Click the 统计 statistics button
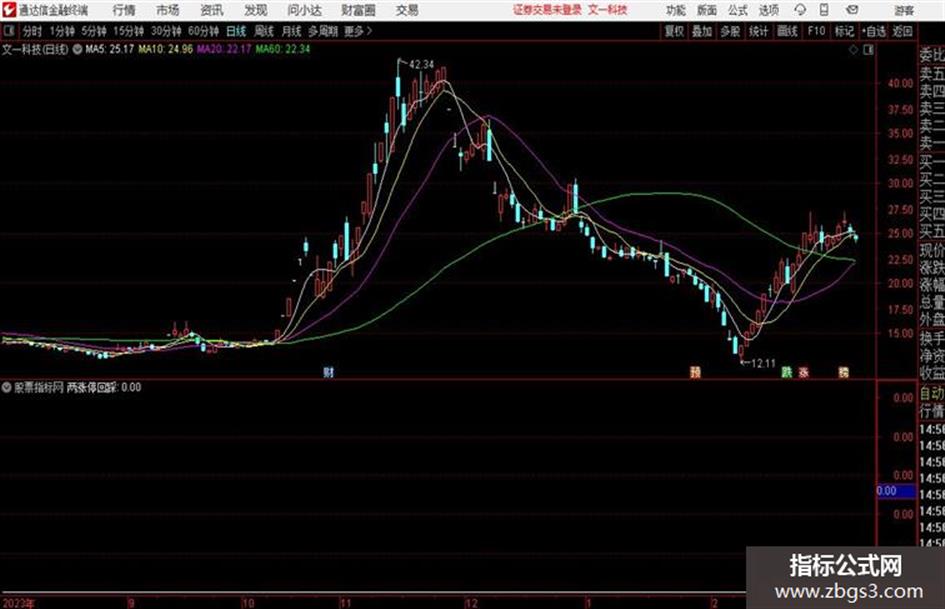Viewport: 945px width, 609px height. click(x=758, y=31)
